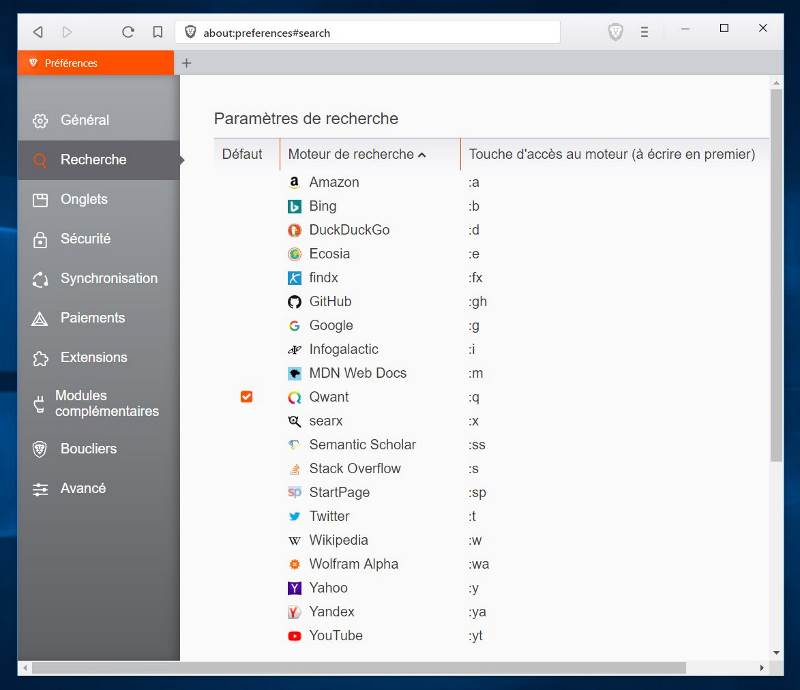This screenshot has width=800, height=690.
Task: Click the StartPage sp icon
Action: click(294, 492)
